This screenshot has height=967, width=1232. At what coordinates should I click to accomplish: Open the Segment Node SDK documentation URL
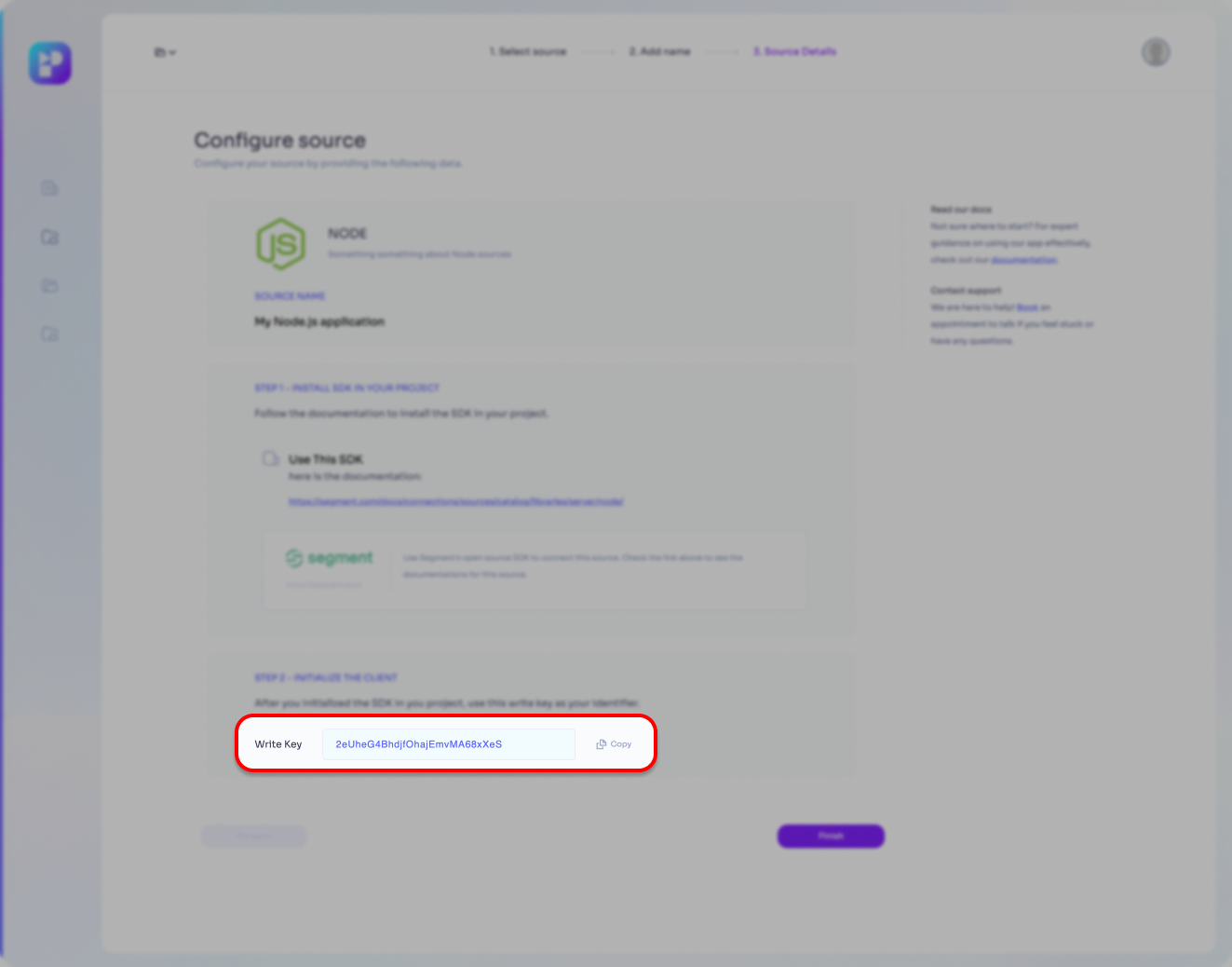pos(455,502)
